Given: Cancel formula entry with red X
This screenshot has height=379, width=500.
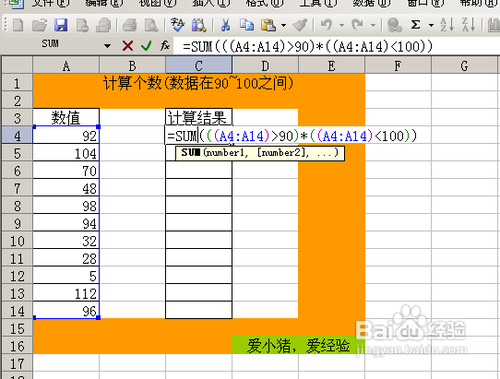Looking at the screenshot, I should (128, 46).
